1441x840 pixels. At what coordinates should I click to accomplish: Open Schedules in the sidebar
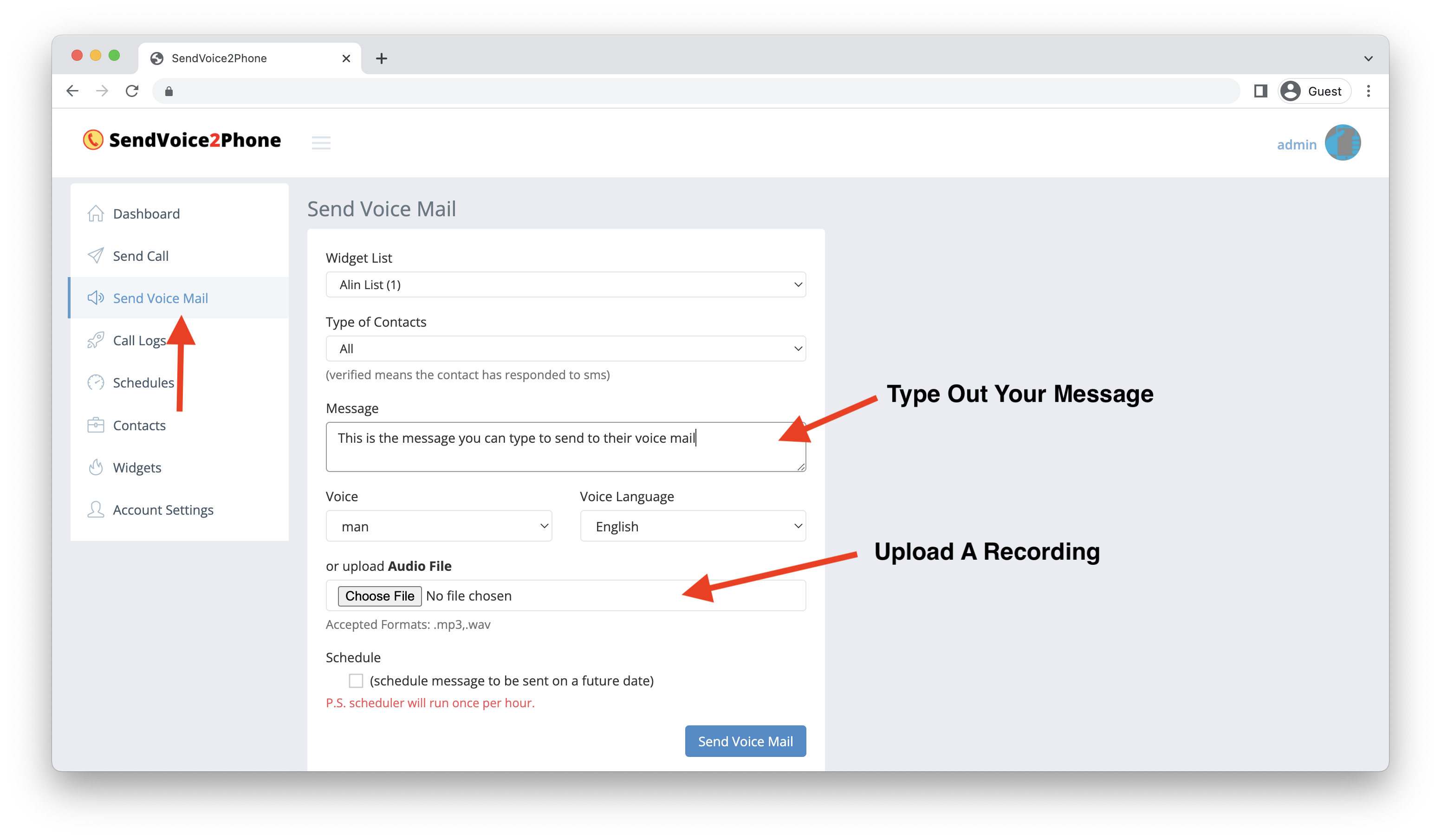click(179, 382)
